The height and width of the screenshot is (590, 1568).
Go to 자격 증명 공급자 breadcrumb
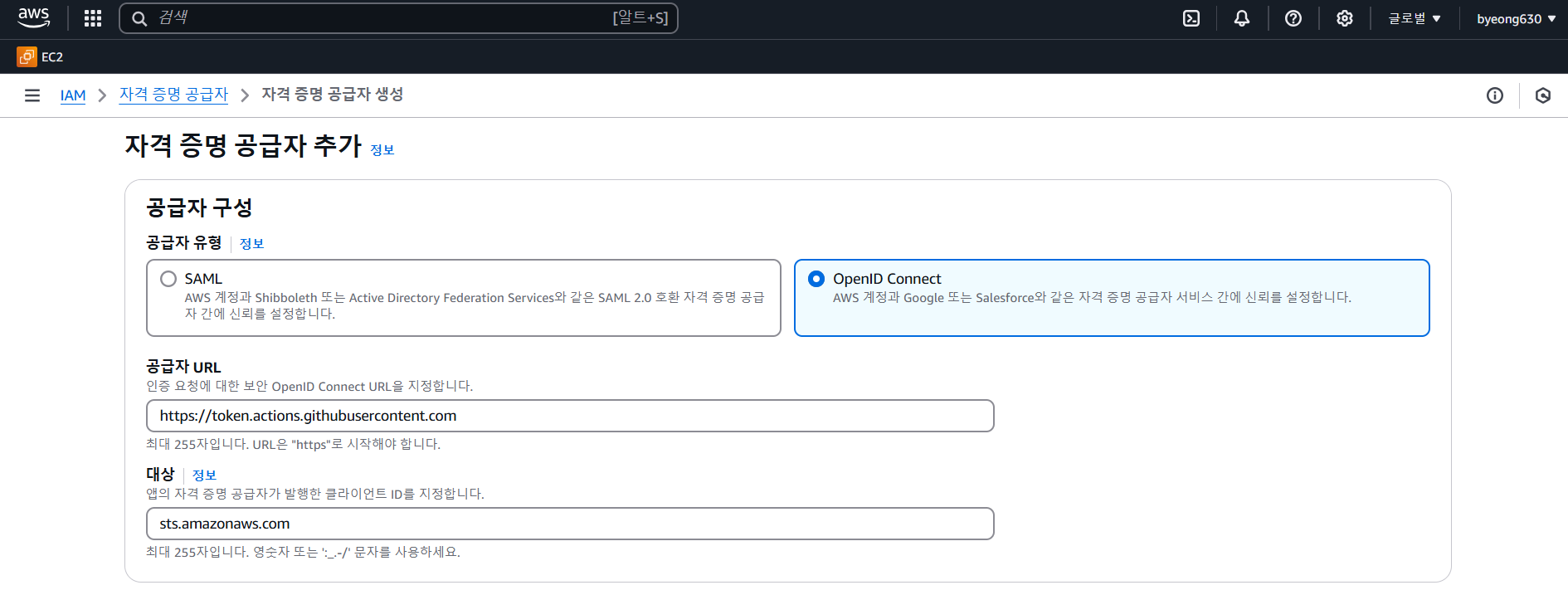(x=173, y=95)
